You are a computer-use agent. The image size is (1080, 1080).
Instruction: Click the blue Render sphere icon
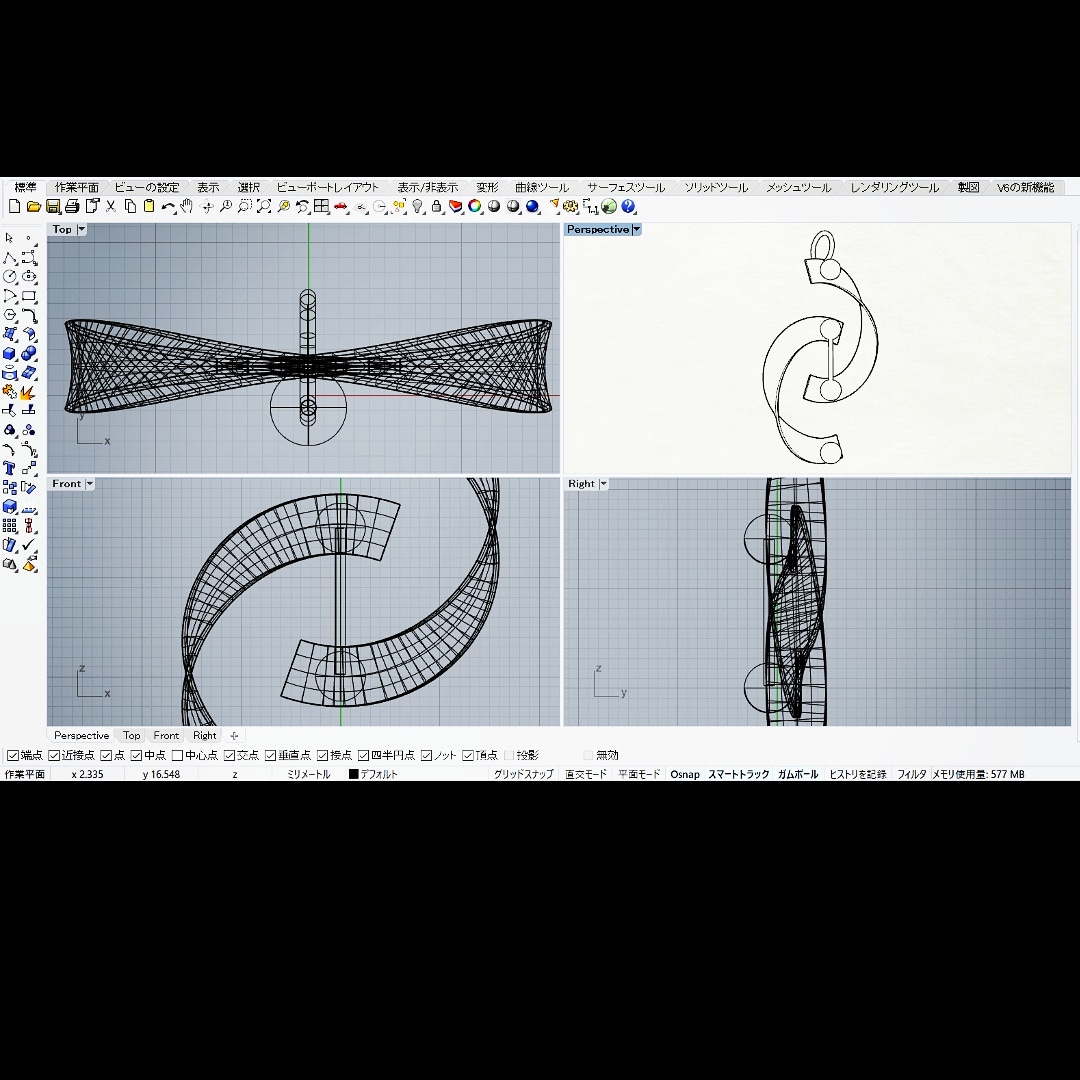pos(532,207)
